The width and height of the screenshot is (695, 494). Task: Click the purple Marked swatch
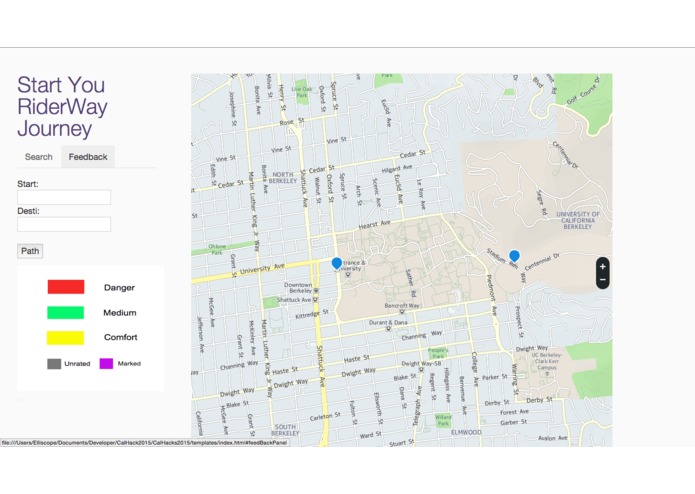pyautogui.click(x=106, y=364)
